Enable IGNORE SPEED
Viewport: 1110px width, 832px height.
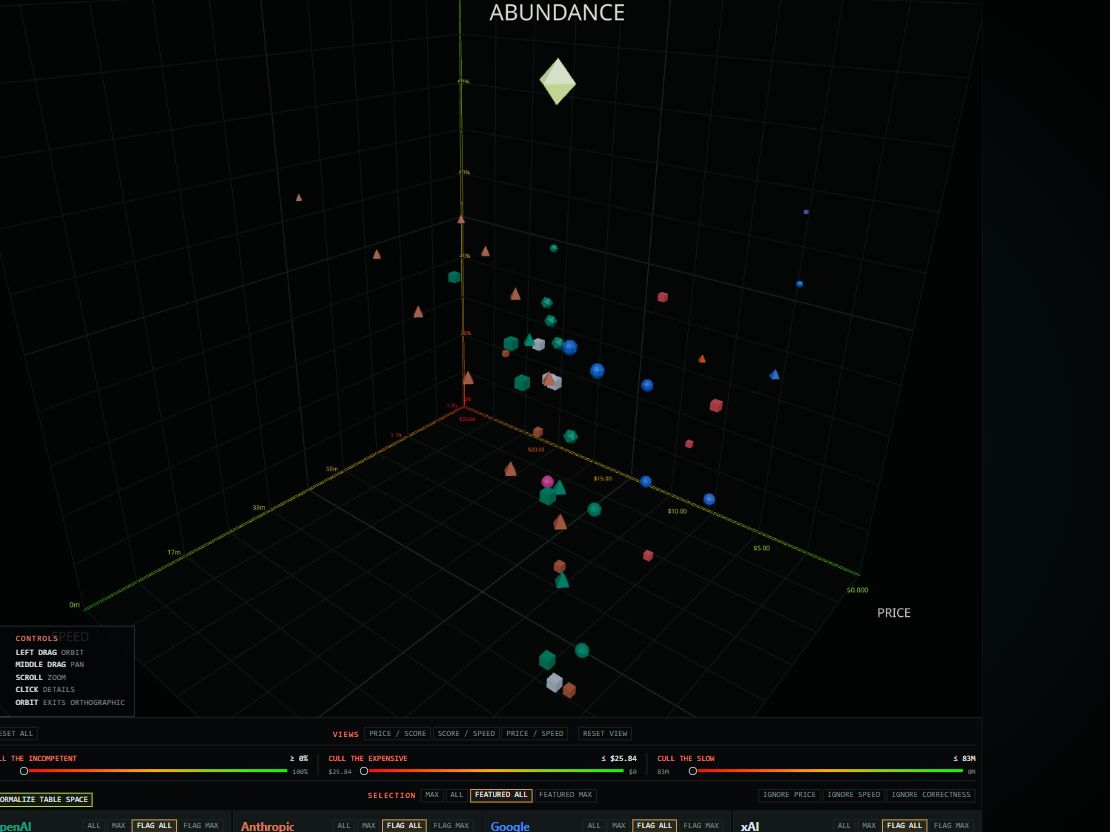854,794
